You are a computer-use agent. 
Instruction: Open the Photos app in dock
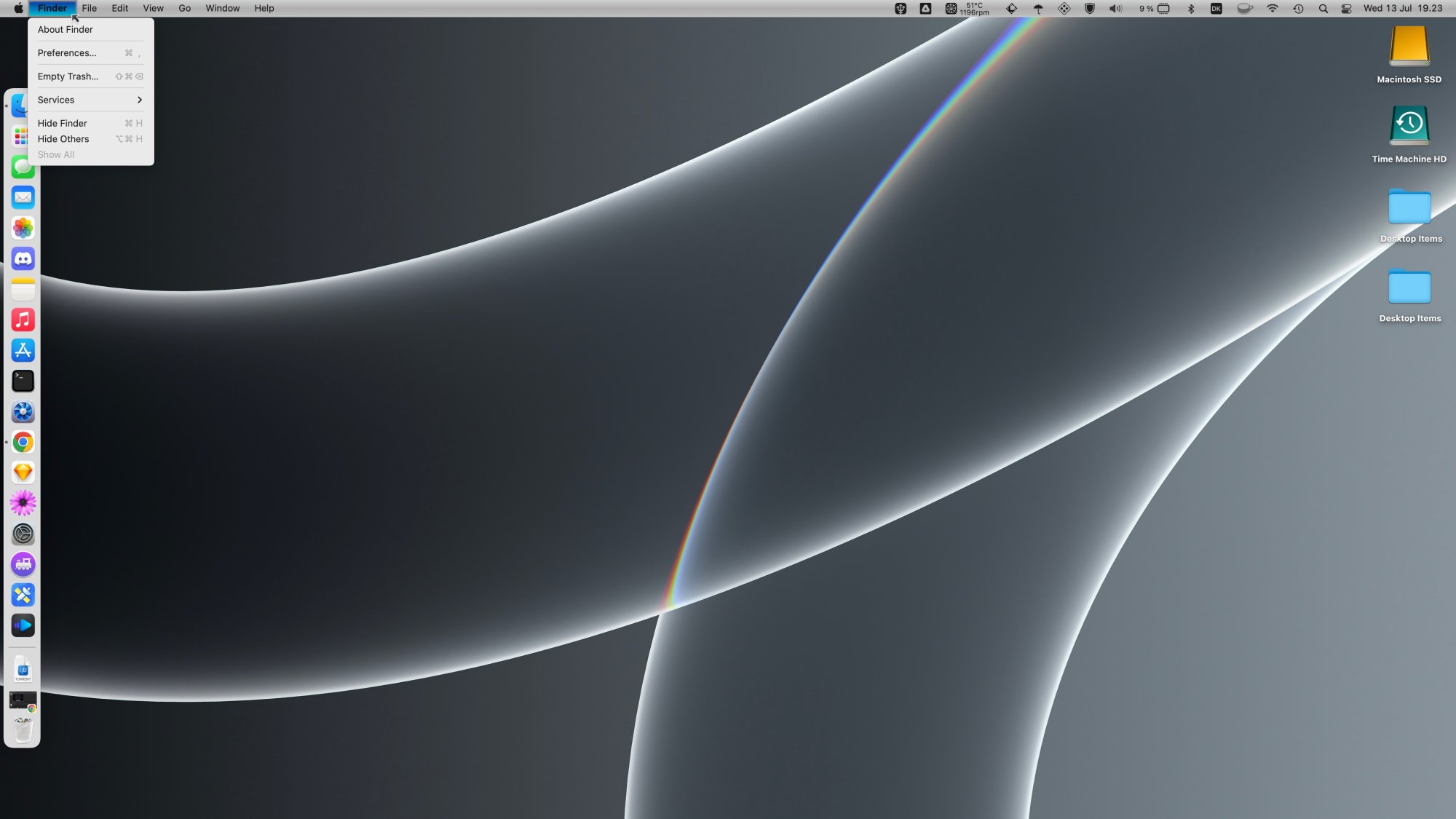click(x=23, y=229)
